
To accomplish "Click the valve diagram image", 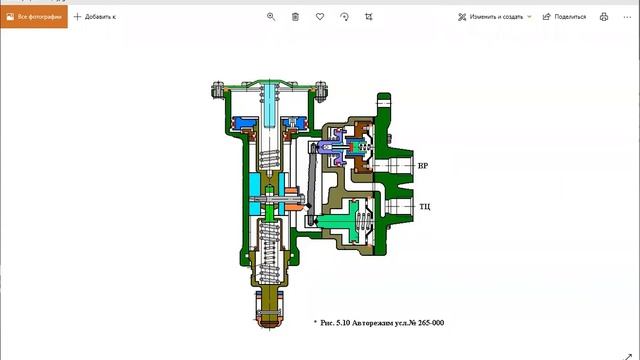I will point(320,204).
